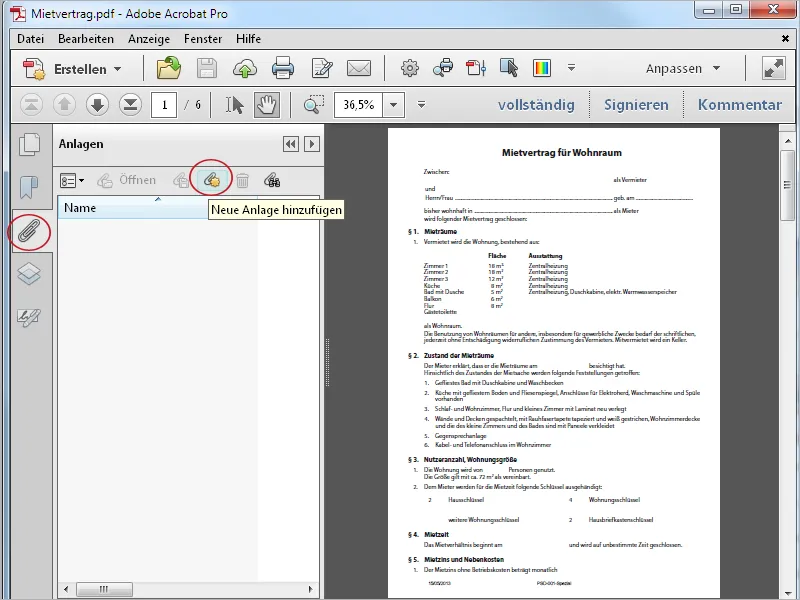Image resolution: width=800 pixels, height=600 pixels.
Task: Go to next page arrow
Action: (97, 105)
